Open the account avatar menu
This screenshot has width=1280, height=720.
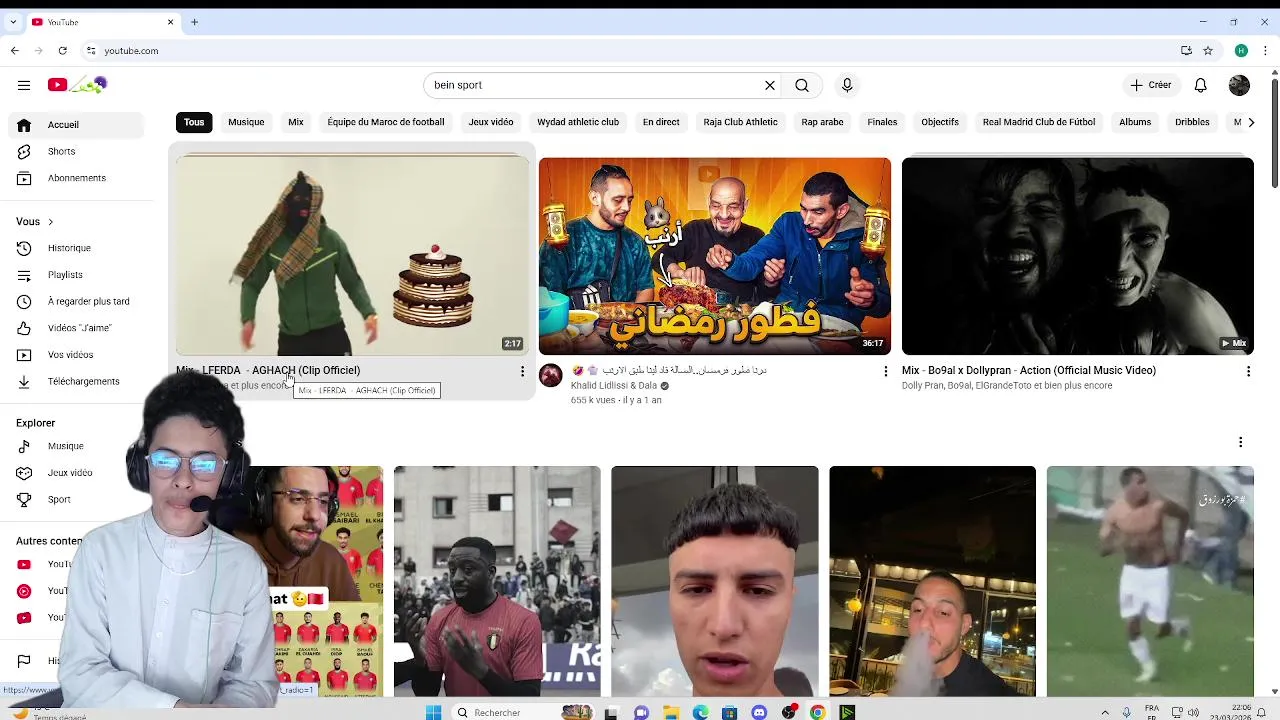(x=1239, y=85)
